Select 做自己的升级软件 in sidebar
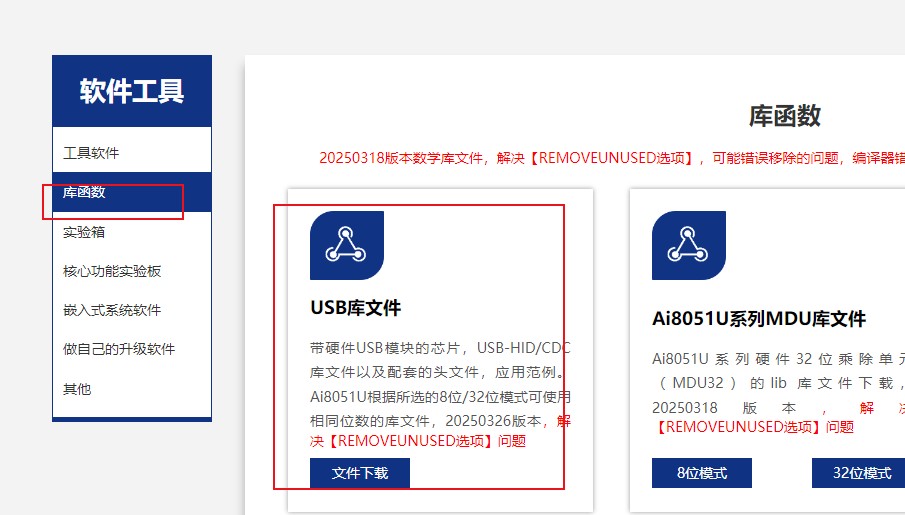This screenshot has width=905, height=515. tap(119, 349)
